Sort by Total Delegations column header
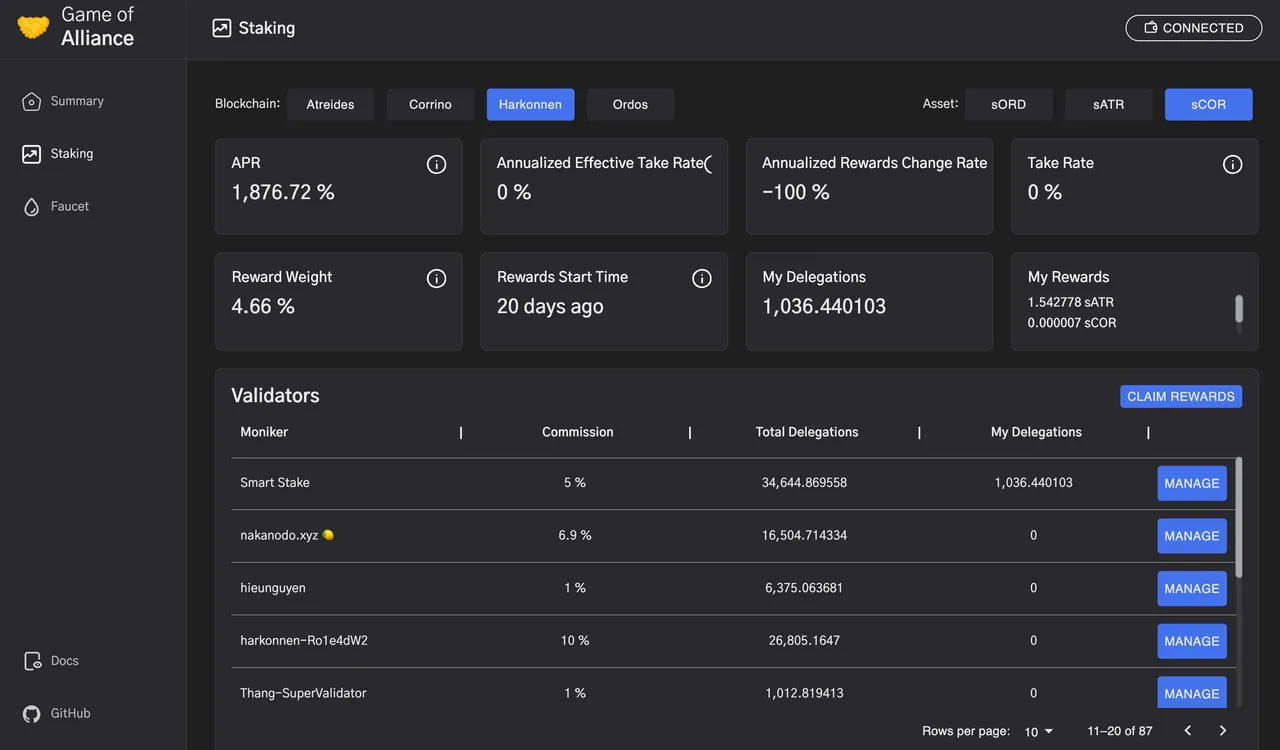 pos(807,432)
